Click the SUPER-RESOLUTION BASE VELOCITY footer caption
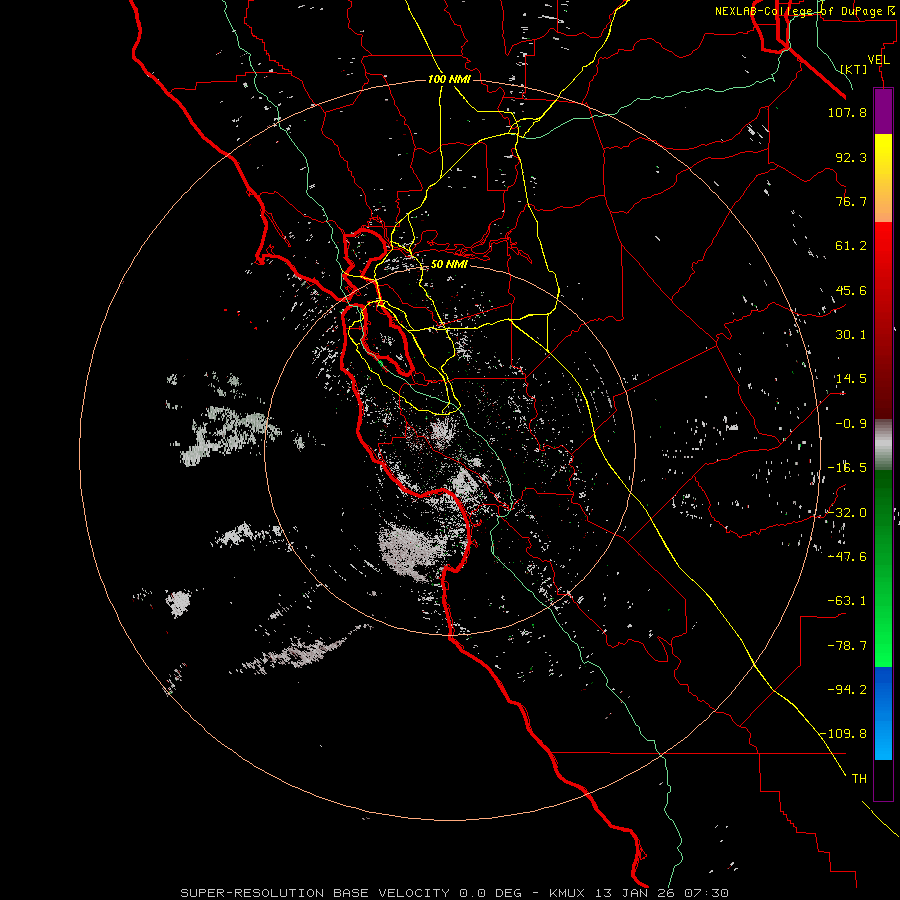This screenshot has height=900, width=900. (x=455, y=893)
